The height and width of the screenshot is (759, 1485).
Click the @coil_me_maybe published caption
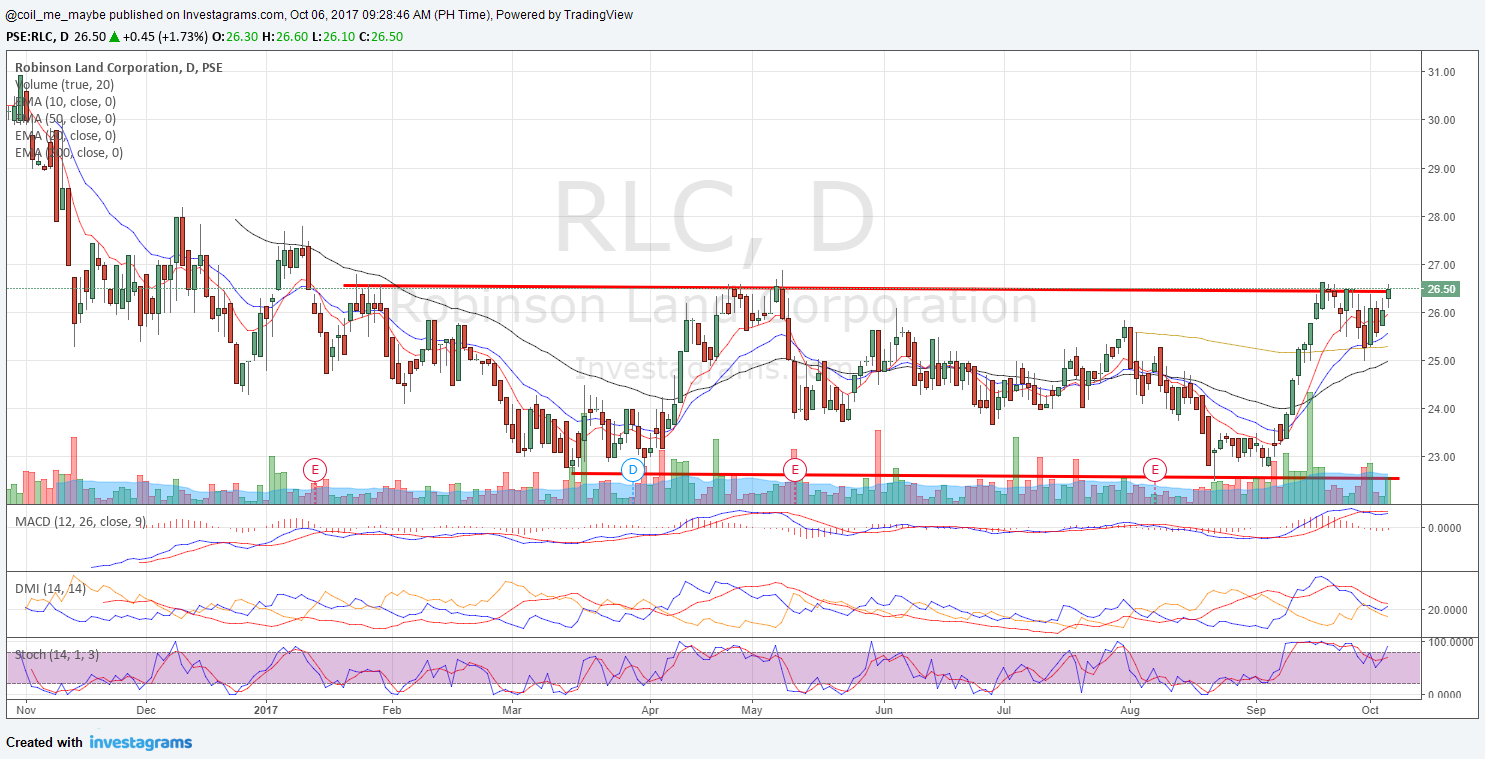319,16
